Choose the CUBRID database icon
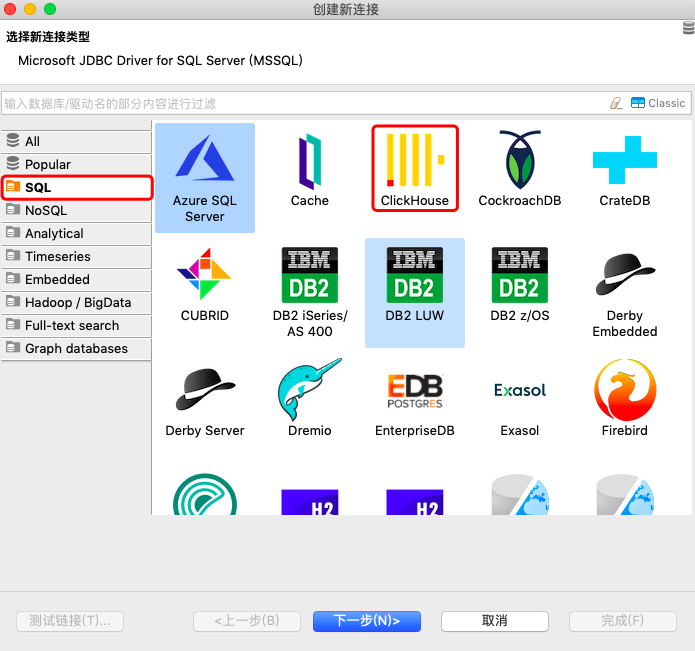The width and height of the screenshot is (695, 651). click(x=205, y=285)
